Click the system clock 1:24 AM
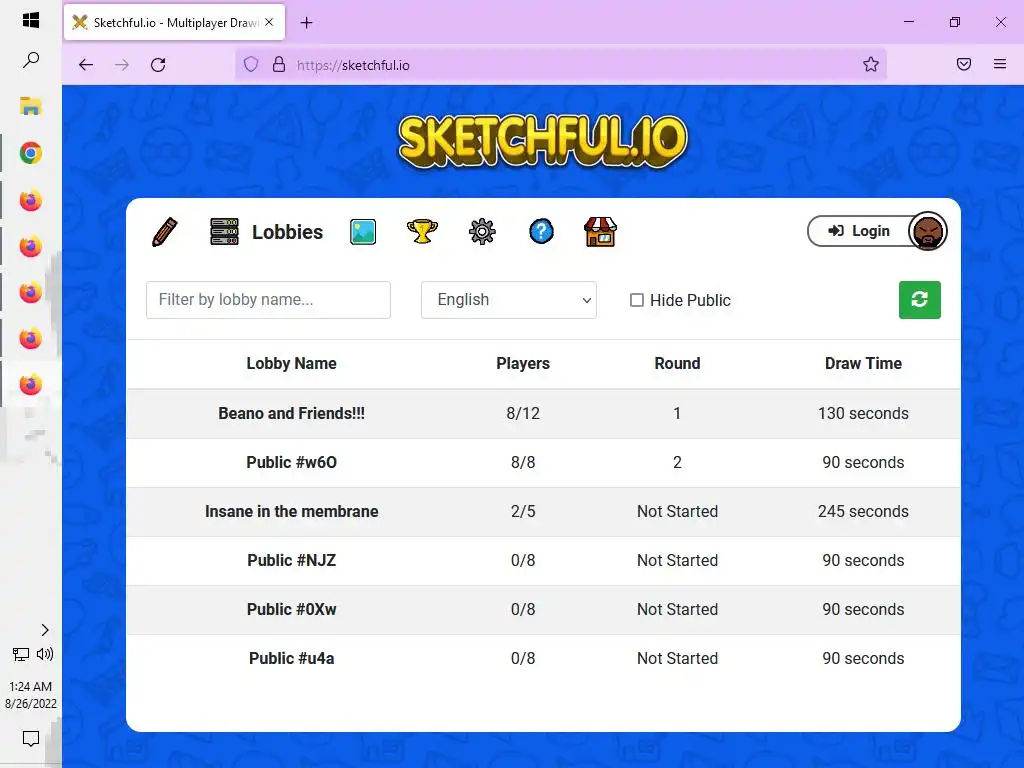Viewport: 1024px width, 768px height. (x=31, y=686)
